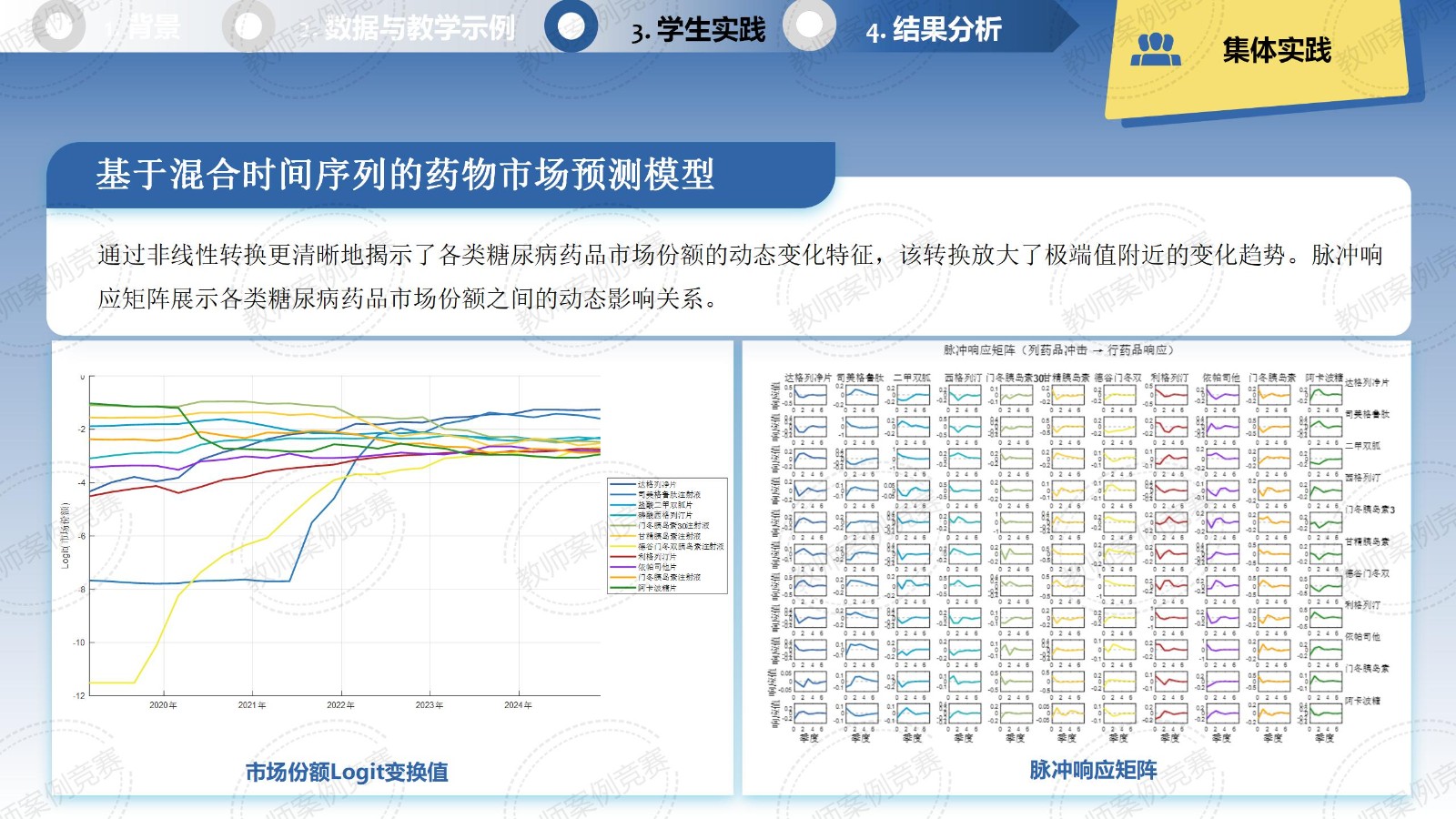Click the description paragraph starting with 通过非线性转换
Image resolution: width=1456 pixels, height=819 pixels.
(739, 276)
